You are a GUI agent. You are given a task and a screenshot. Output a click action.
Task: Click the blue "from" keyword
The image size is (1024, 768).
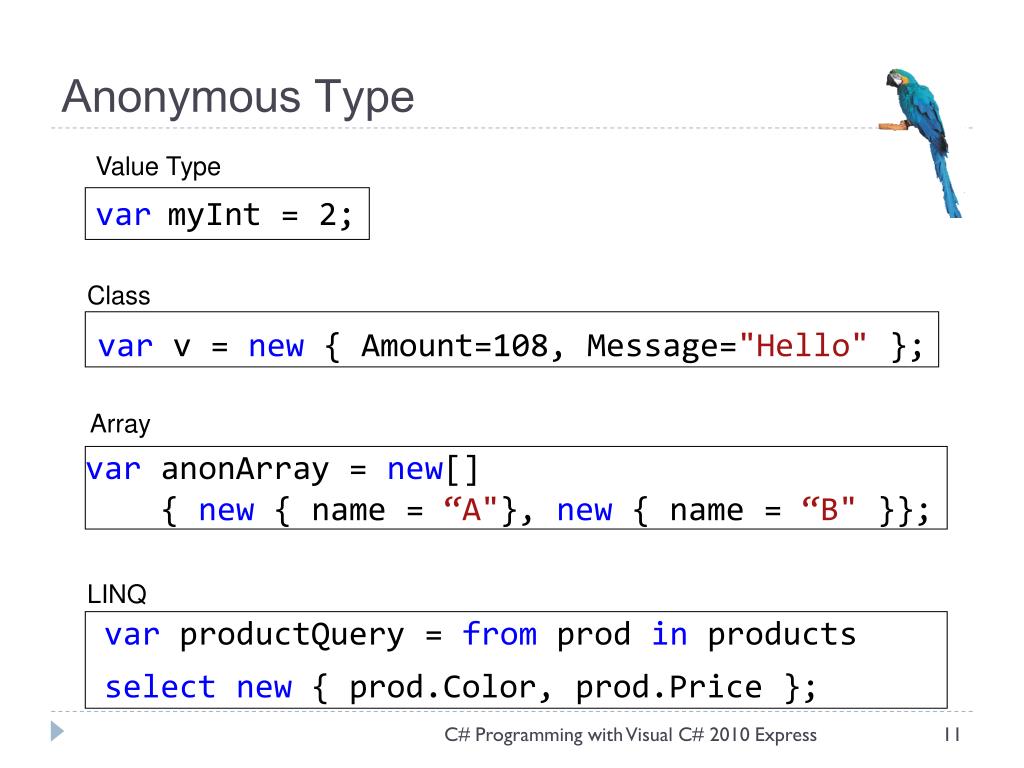click(500, 634)
